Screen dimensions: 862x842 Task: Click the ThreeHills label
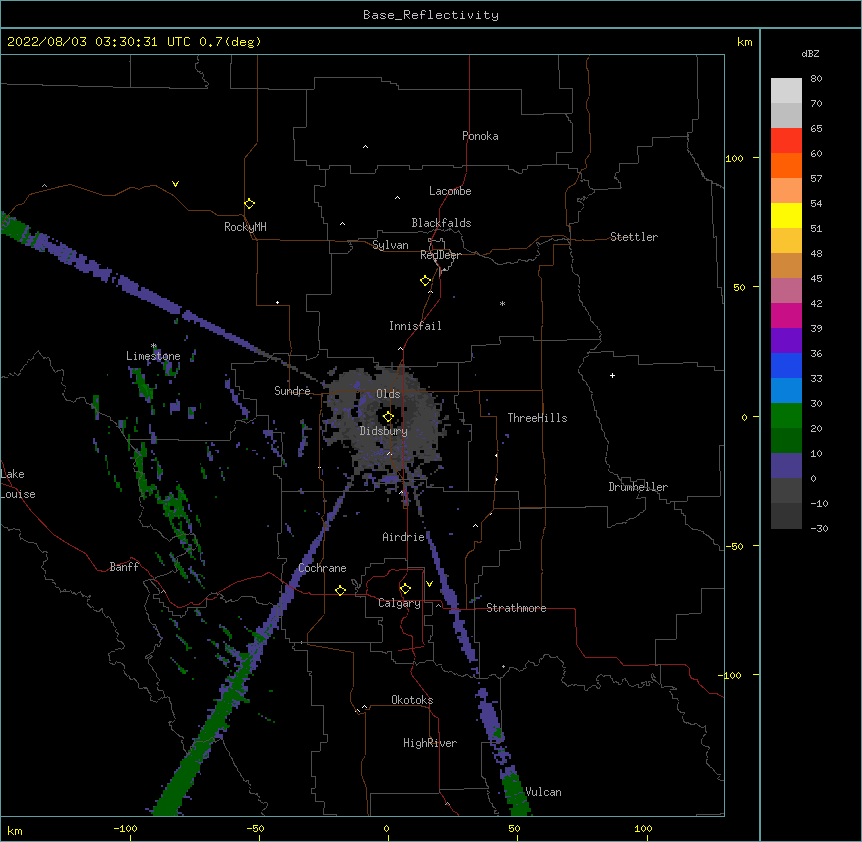537,418
